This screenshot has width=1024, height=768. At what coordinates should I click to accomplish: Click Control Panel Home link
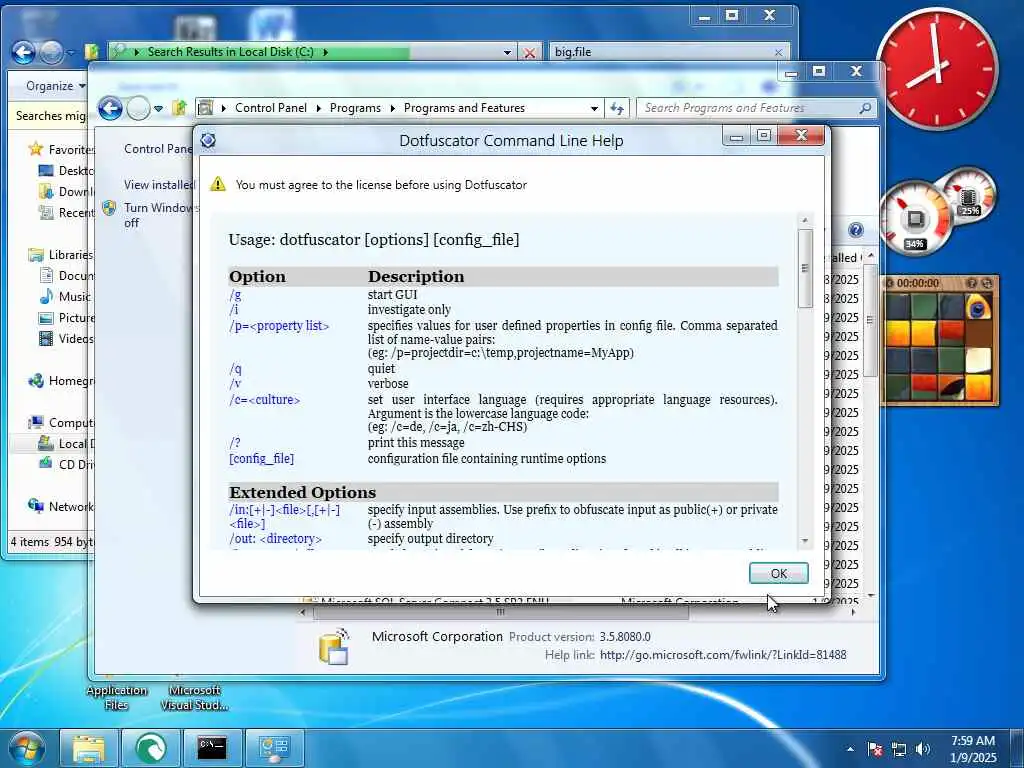click(x=158, y=149)
